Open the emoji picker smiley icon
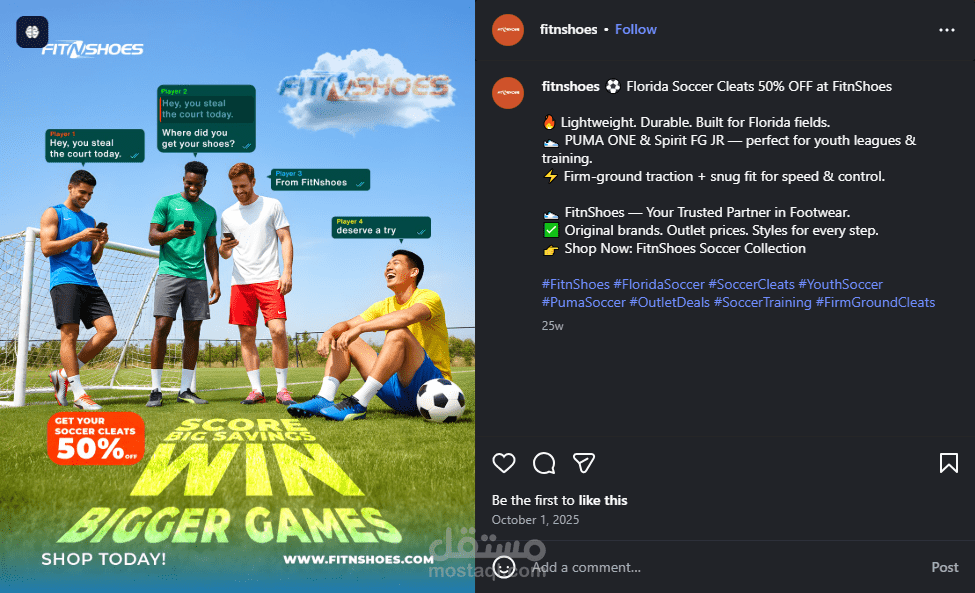975x593 pixels. 504,567
